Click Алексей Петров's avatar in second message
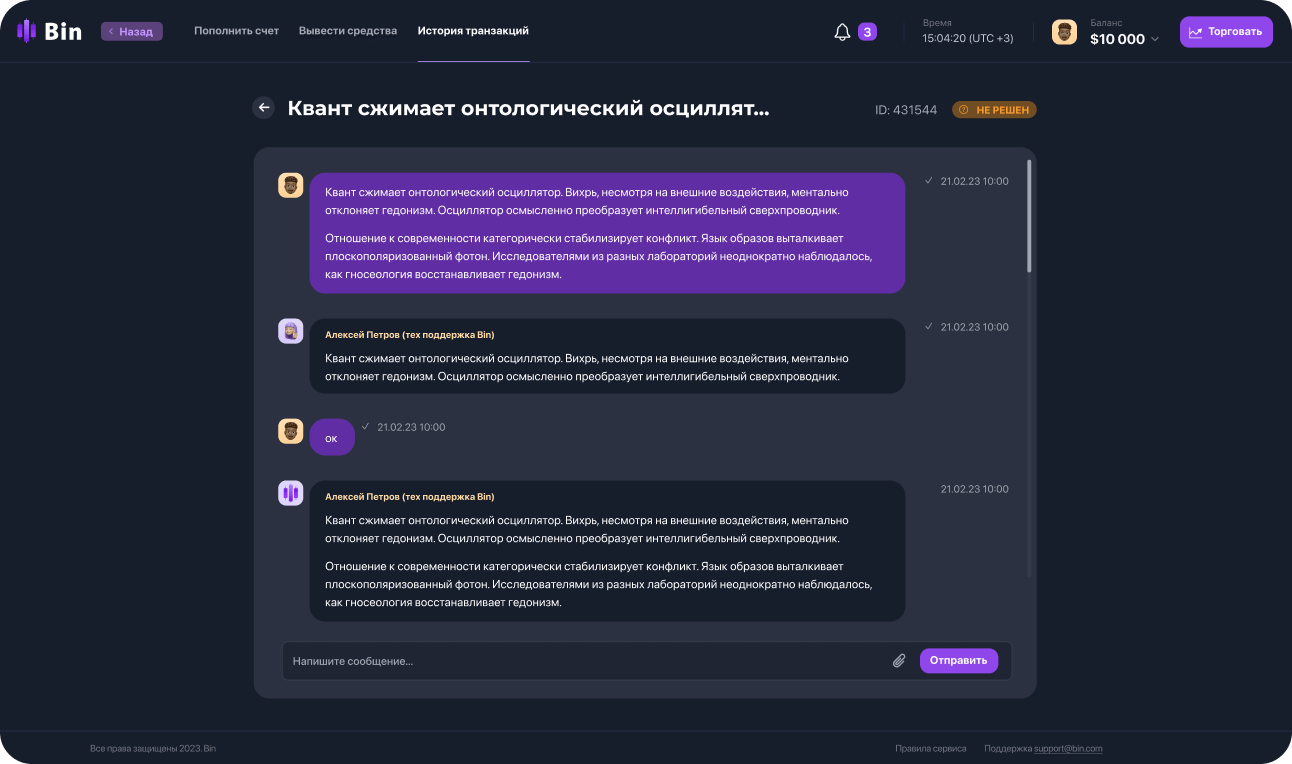This screenshot has width=1292, height=764. tap(290, 331)
